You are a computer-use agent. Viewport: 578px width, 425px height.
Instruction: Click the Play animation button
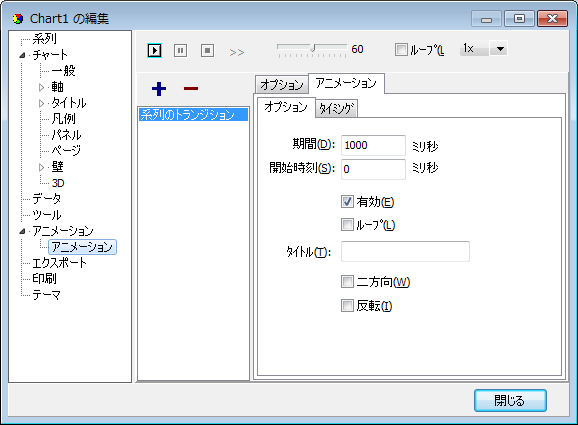154,50
